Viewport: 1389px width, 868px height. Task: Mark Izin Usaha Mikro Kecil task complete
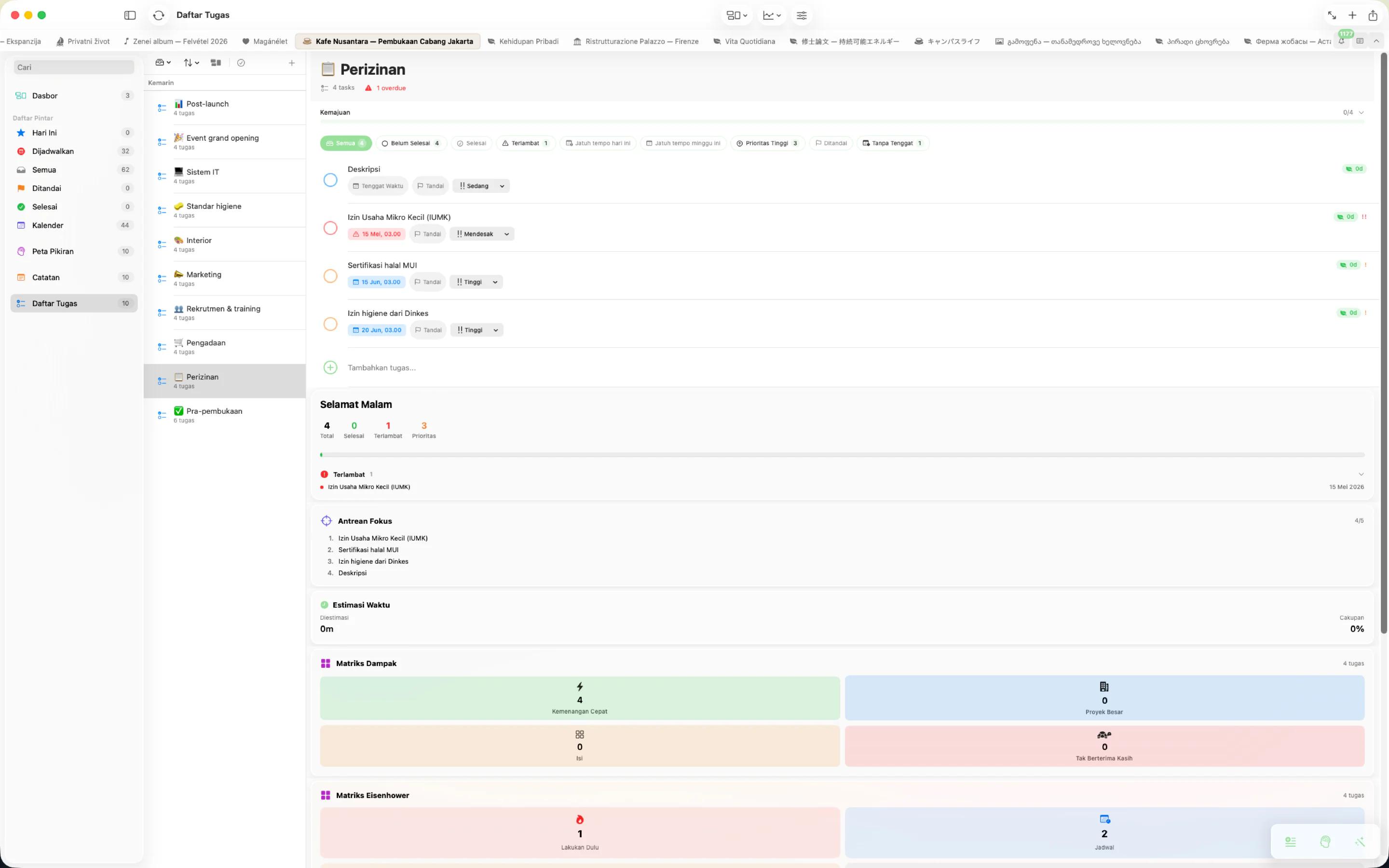(330, 228)
